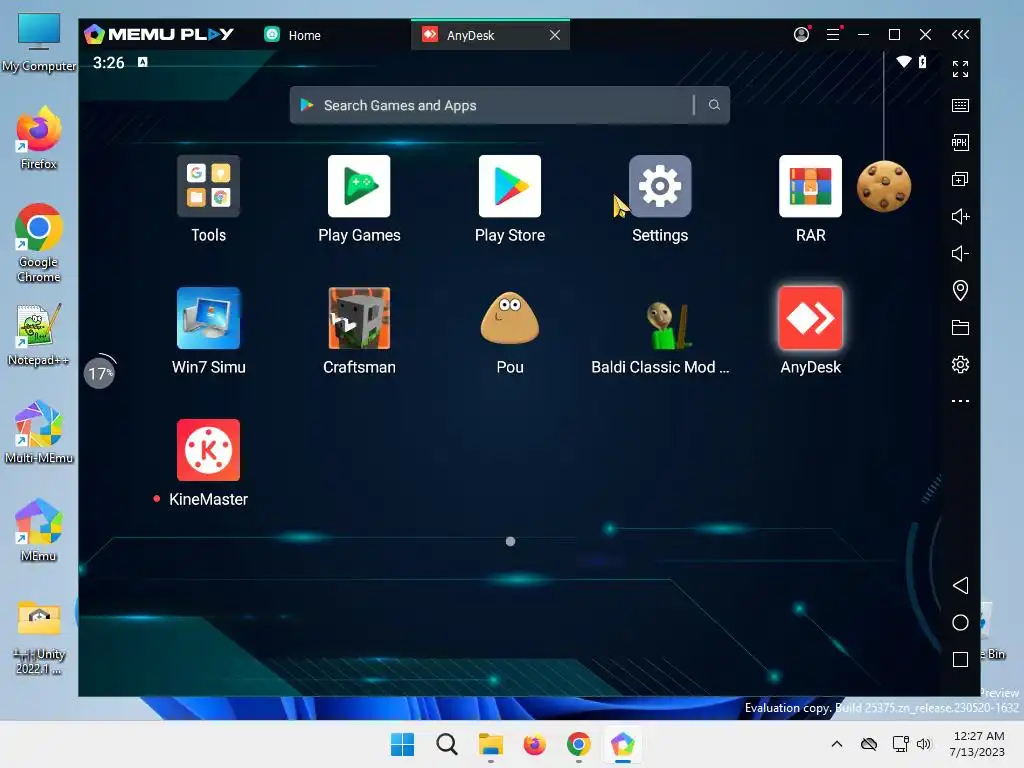Launch the AnyDesk app icon
Viewport: 1024px width, 768px height.
pos(810,318)
